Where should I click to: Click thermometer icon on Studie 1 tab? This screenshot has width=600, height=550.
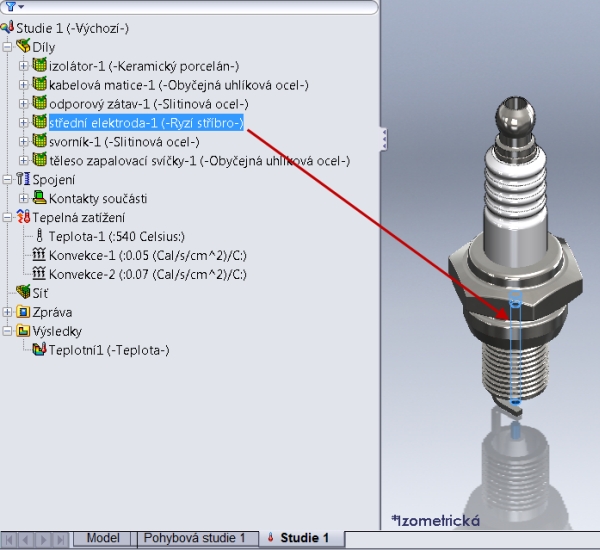271,538
